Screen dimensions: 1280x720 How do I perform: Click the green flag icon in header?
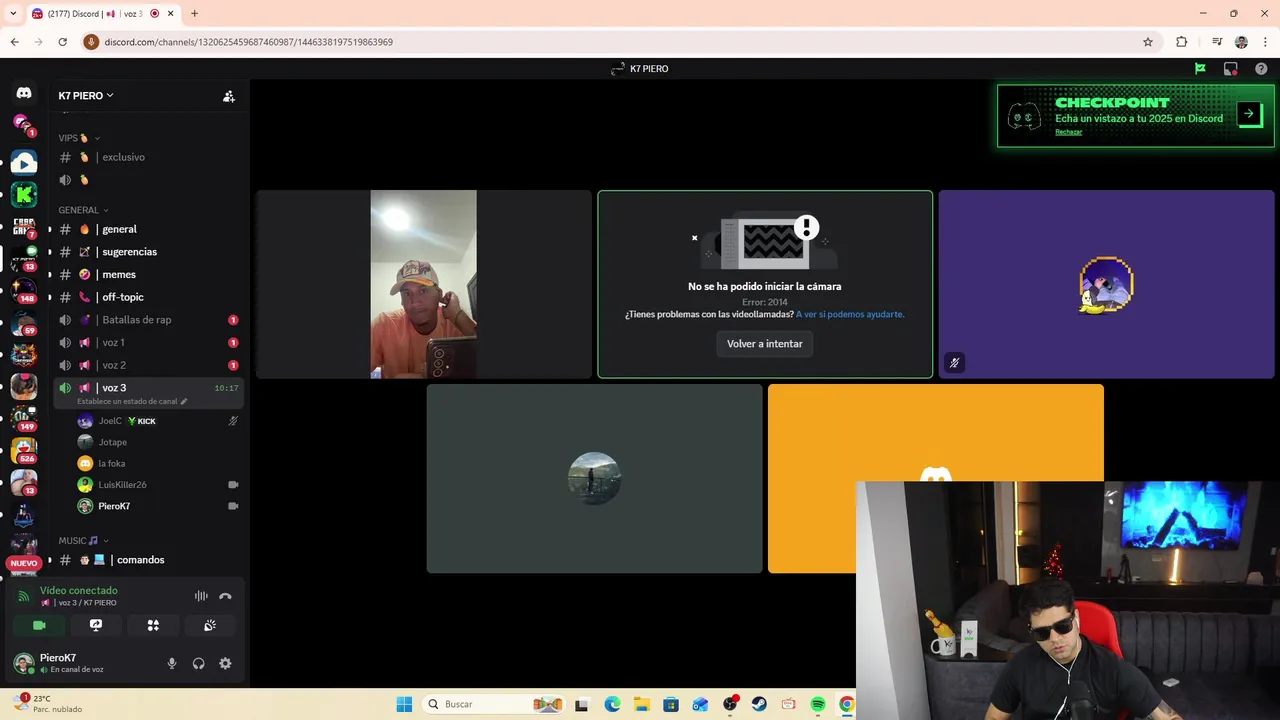pyautogui.click(x=1200, y=69)
